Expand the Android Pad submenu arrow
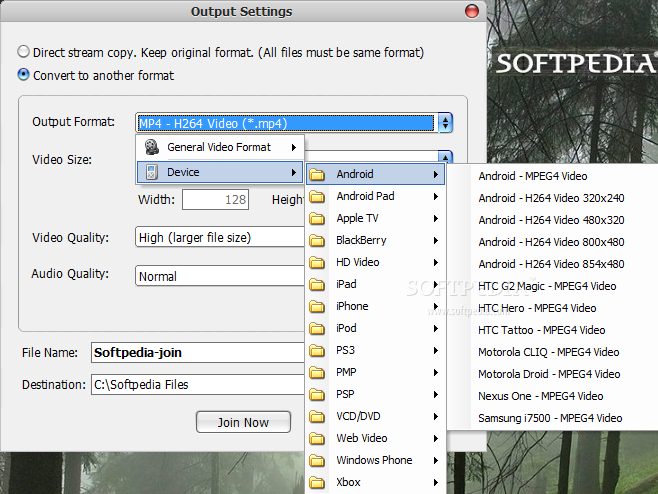The width and height of the screenshot is (658, 494). coord(436,196)
